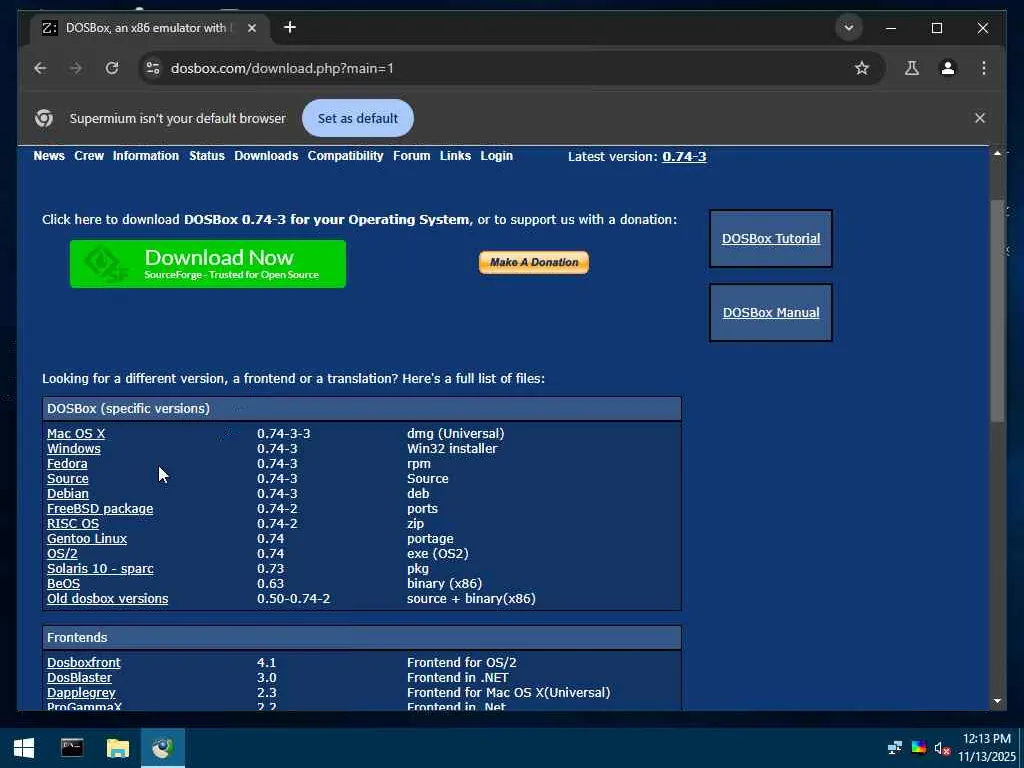Open the Compatibility page
1024x768 pixels.
345,156
